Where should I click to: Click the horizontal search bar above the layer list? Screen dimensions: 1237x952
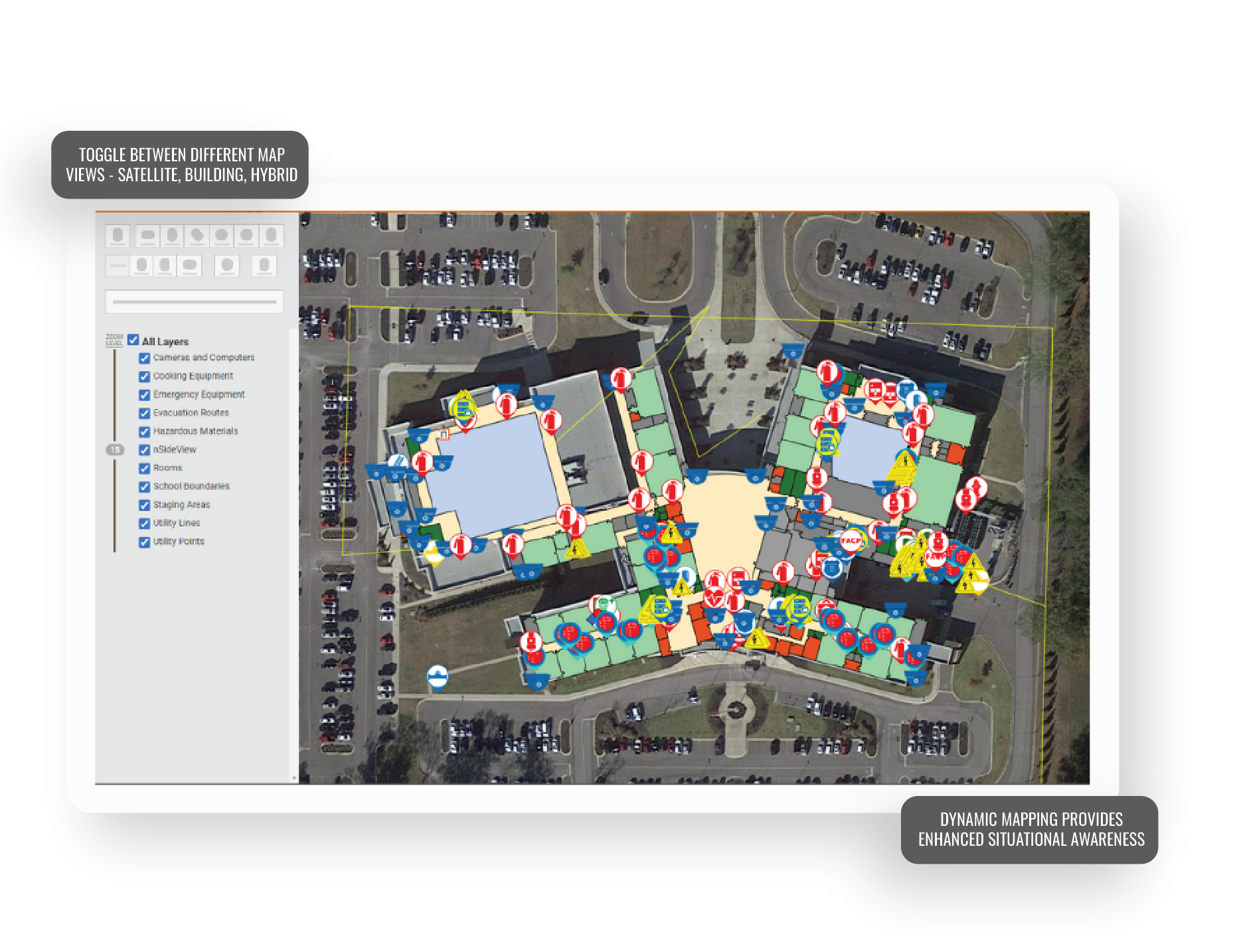(x=195, y=303)
